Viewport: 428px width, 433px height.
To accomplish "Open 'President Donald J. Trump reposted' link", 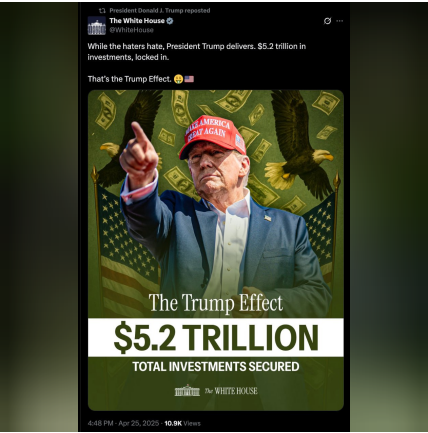I will [x=160, y=11].
